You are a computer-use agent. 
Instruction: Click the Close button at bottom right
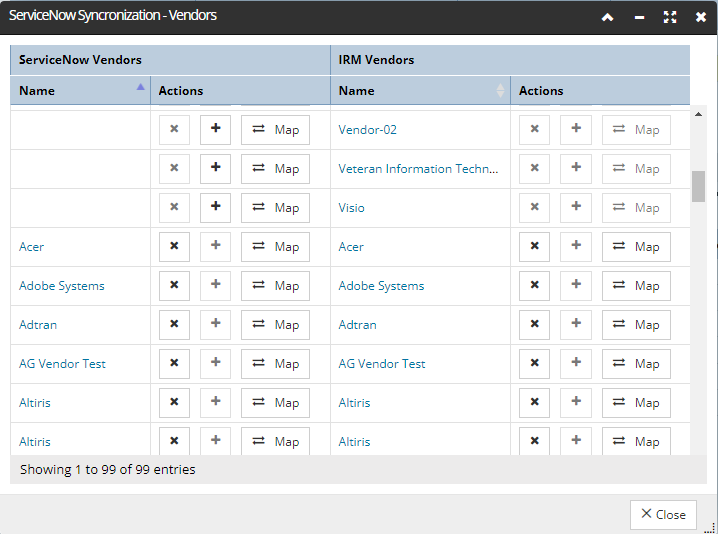pos(663,515)
